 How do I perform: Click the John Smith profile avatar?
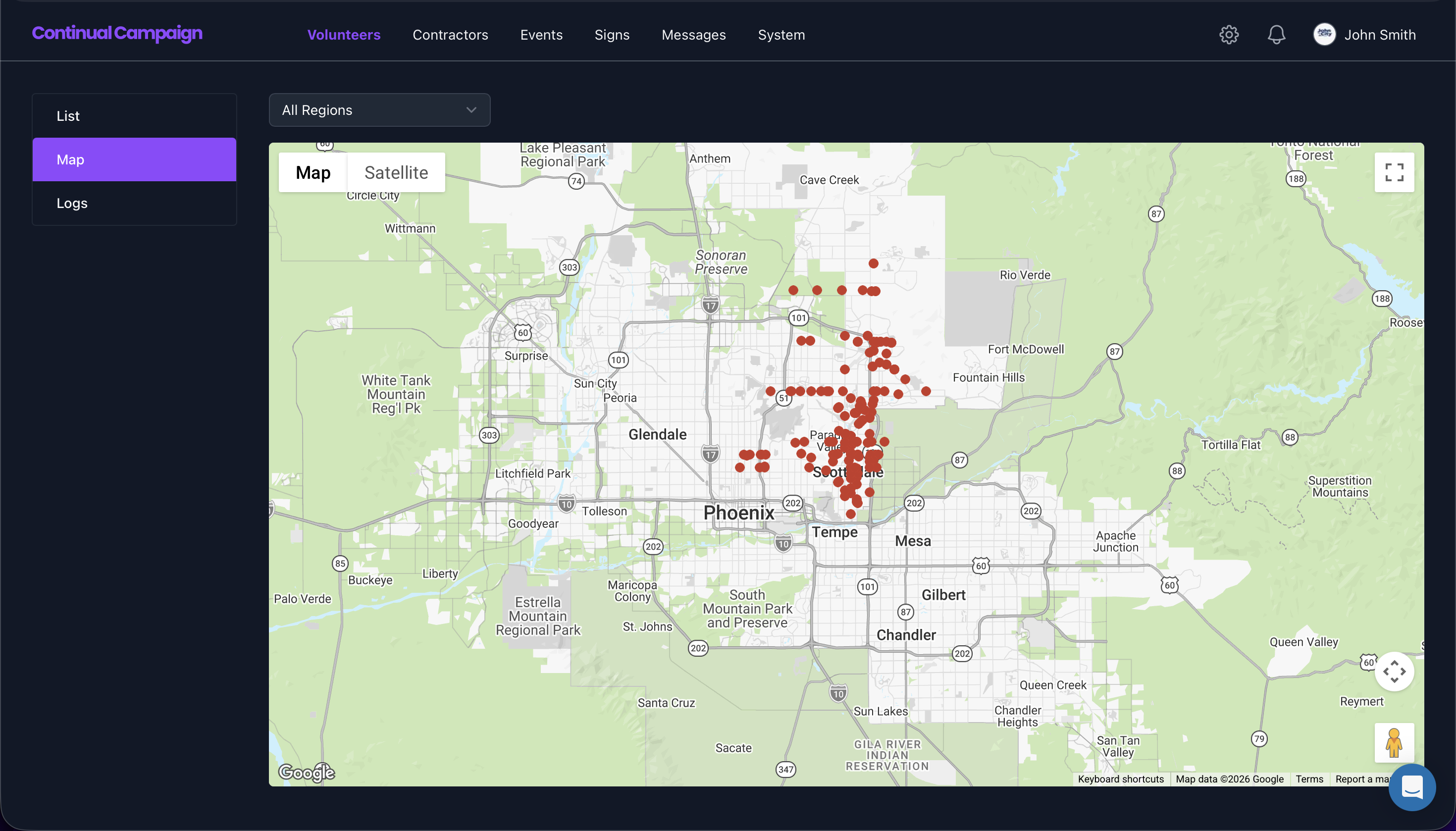(x=1324, y=35)
